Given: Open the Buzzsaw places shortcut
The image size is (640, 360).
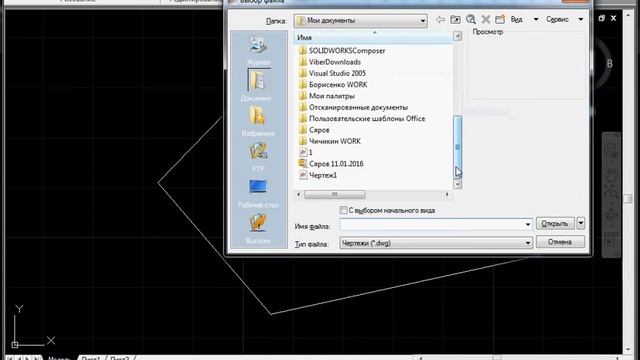Looking at the screenshot, I should tap(258, 229).
